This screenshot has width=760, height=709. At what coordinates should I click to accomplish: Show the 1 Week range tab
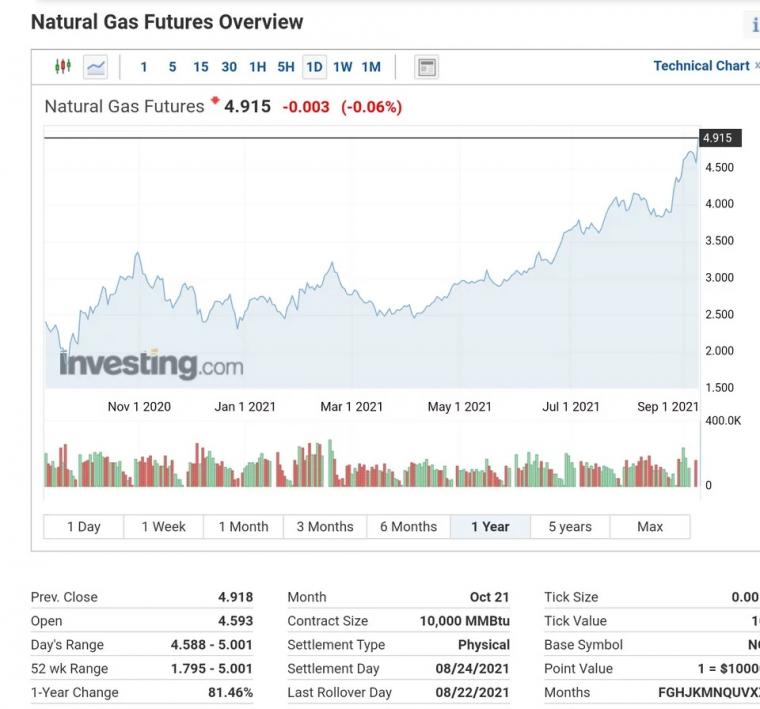pyautogui.click(x=164, y=526)
